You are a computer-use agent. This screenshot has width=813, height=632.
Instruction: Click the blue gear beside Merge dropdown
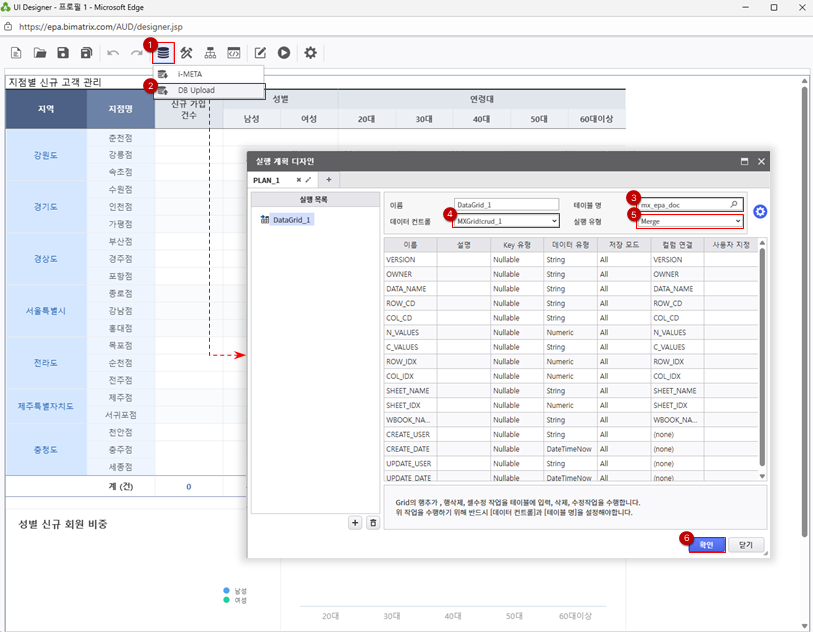coord(760,212)
